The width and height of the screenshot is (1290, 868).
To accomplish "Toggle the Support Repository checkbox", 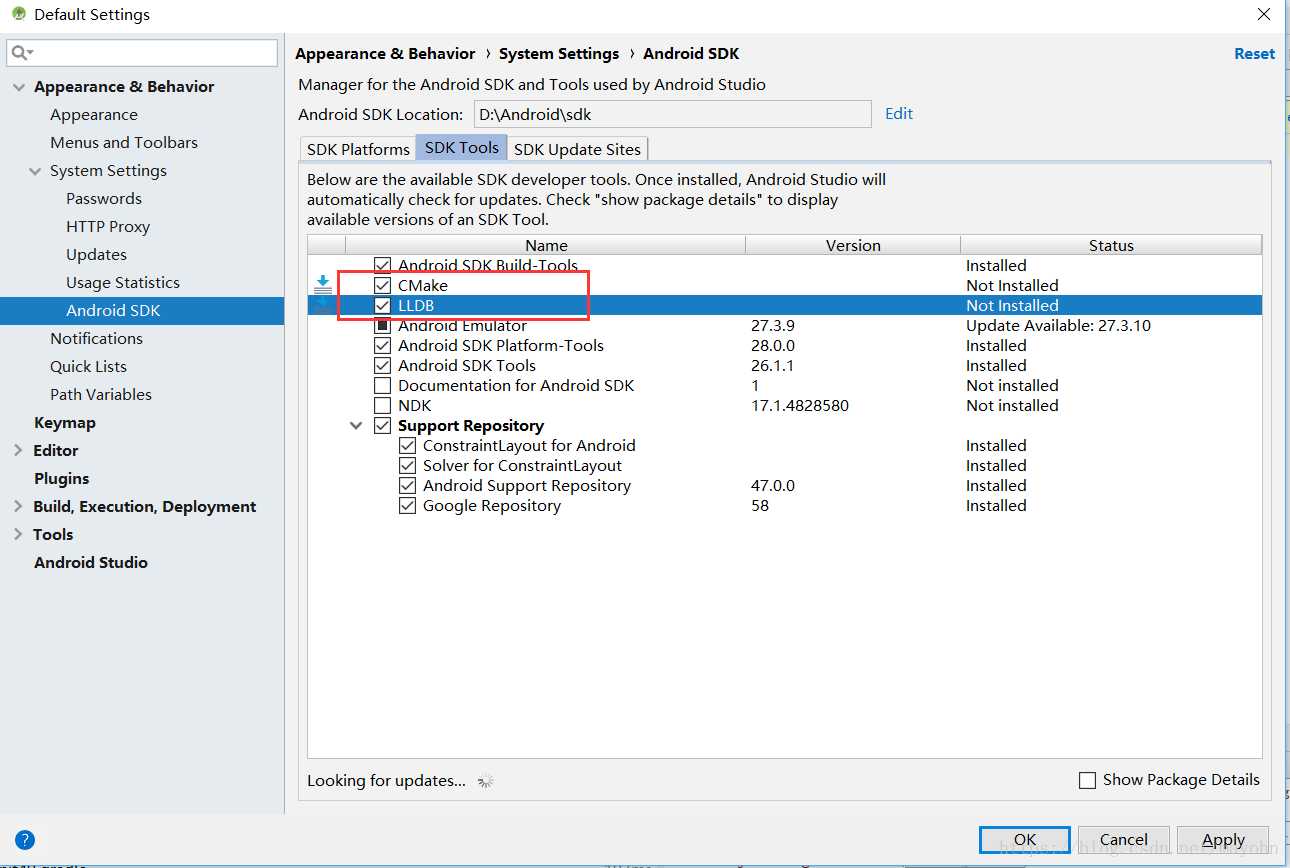I will coord(382,426).
